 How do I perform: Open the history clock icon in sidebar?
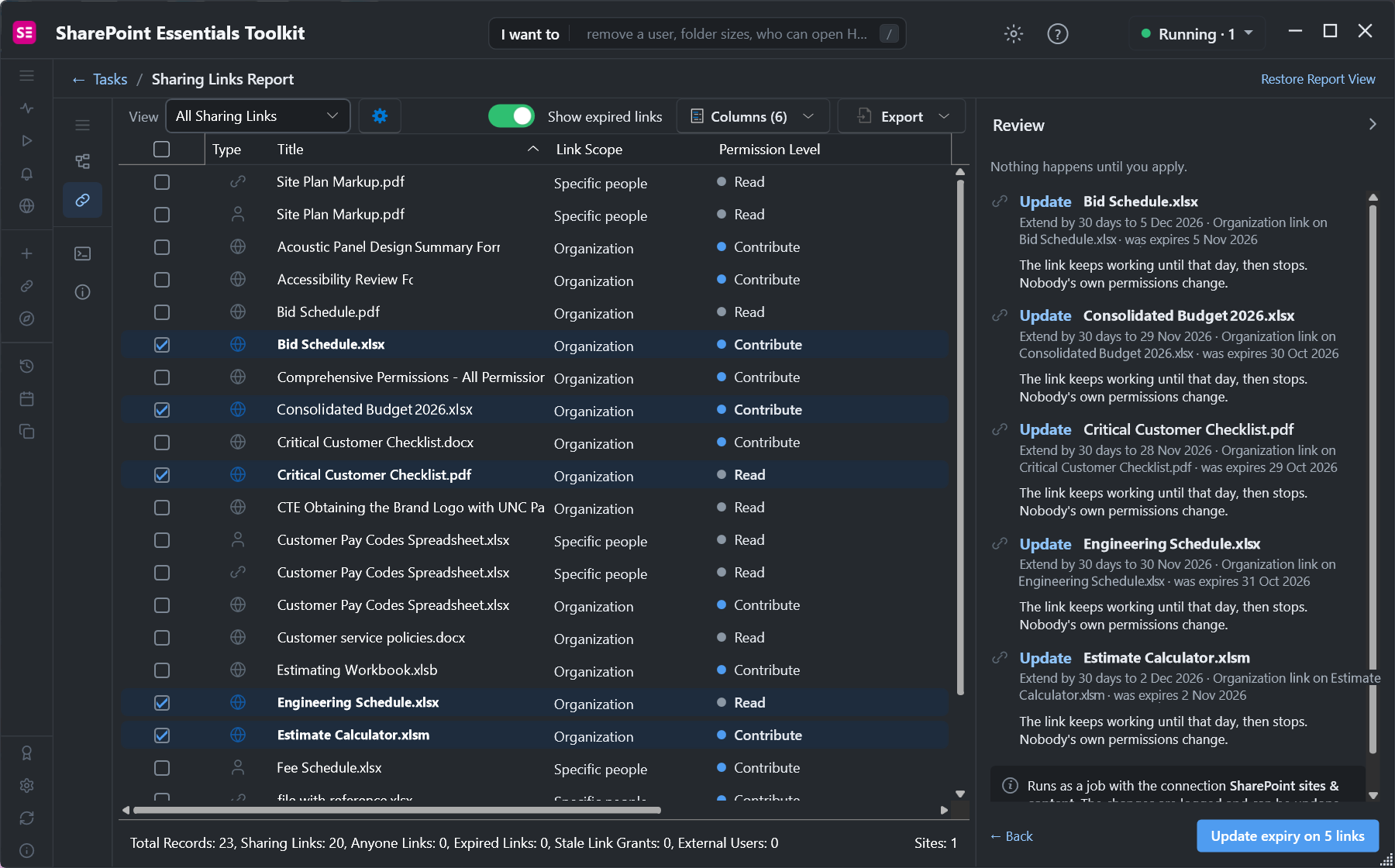coord(27,366)
